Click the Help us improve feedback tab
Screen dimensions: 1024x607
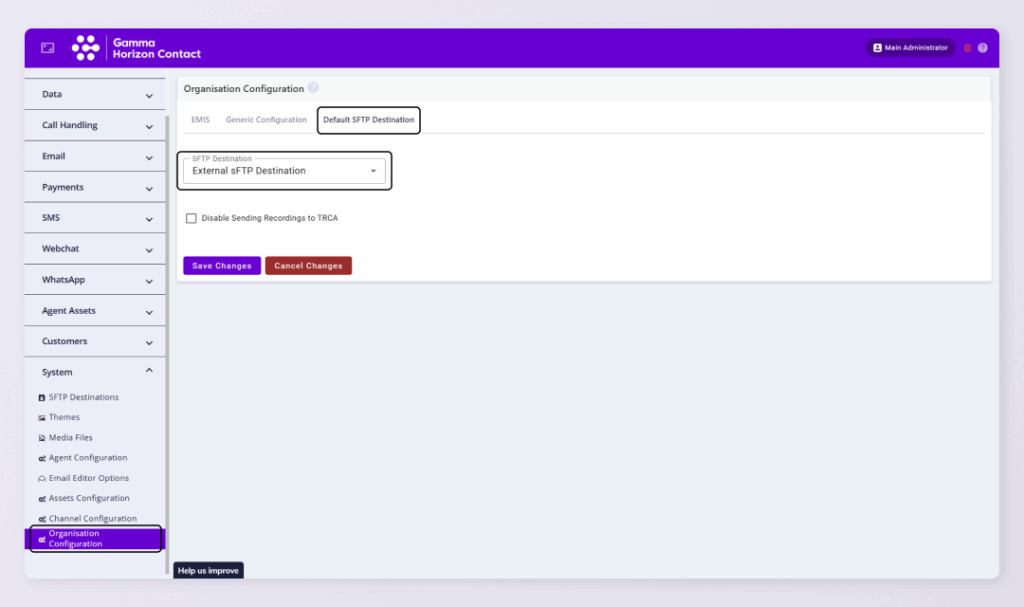tap(208, 571)
